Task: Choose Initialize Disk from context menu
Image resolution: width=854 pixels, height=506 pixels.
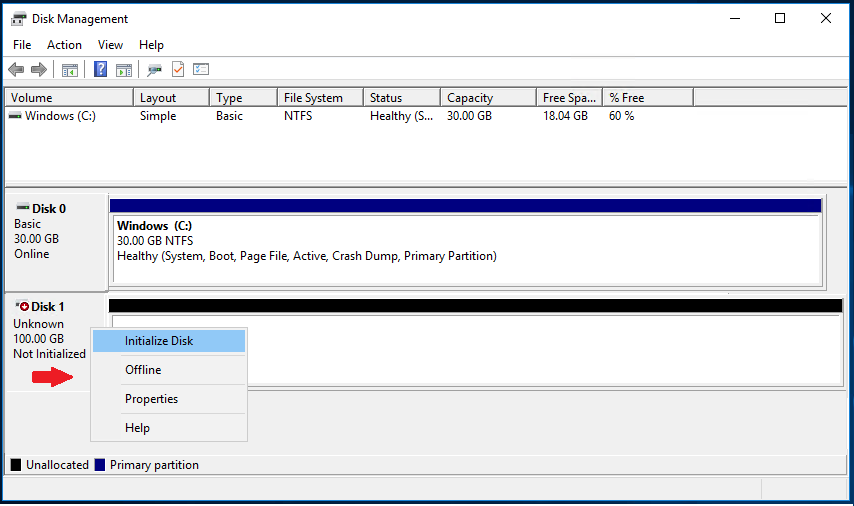Action: click(x=169, y=341)
